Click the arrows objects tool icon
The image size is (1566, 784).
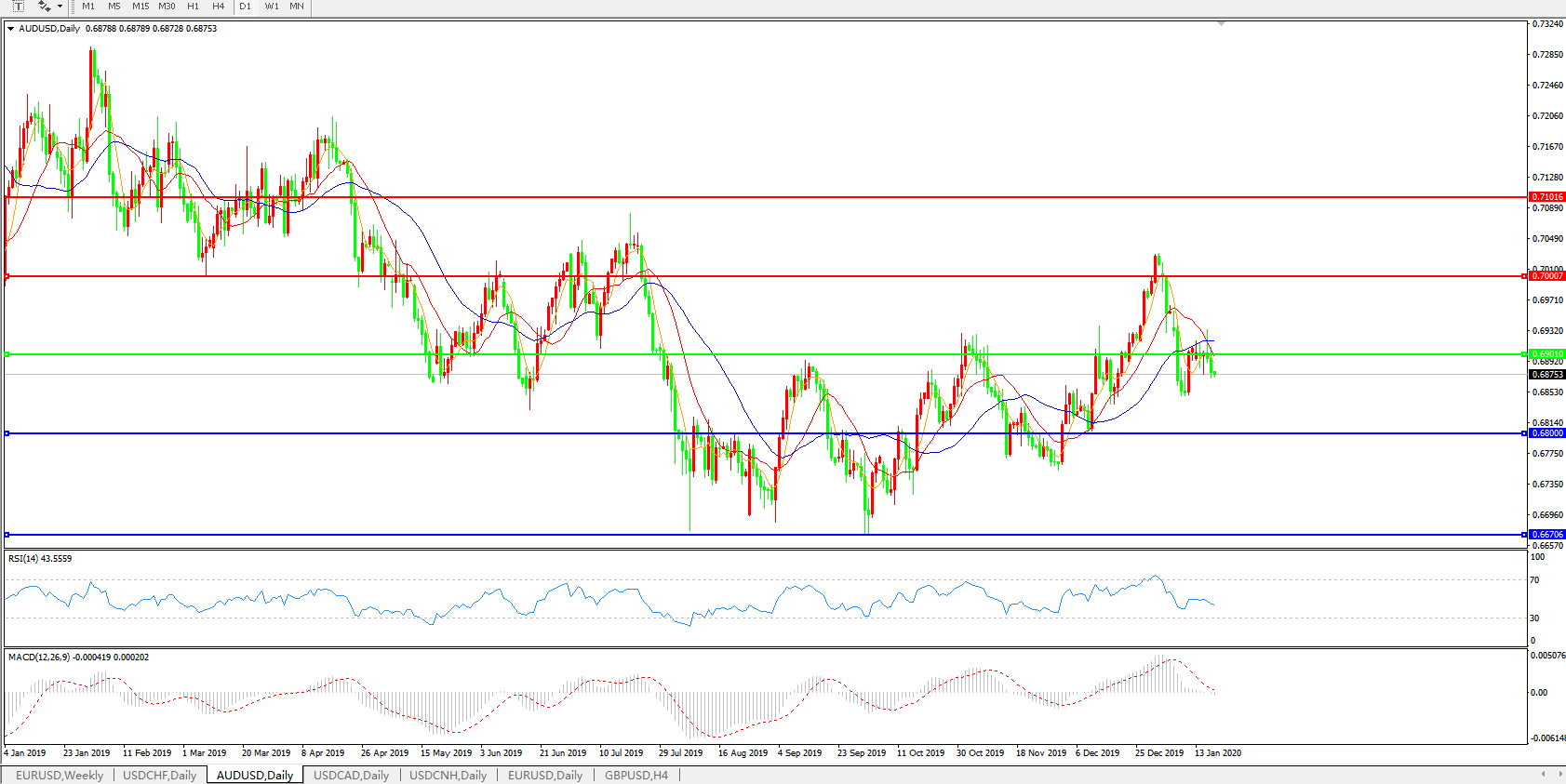click(x=44, y=7)
